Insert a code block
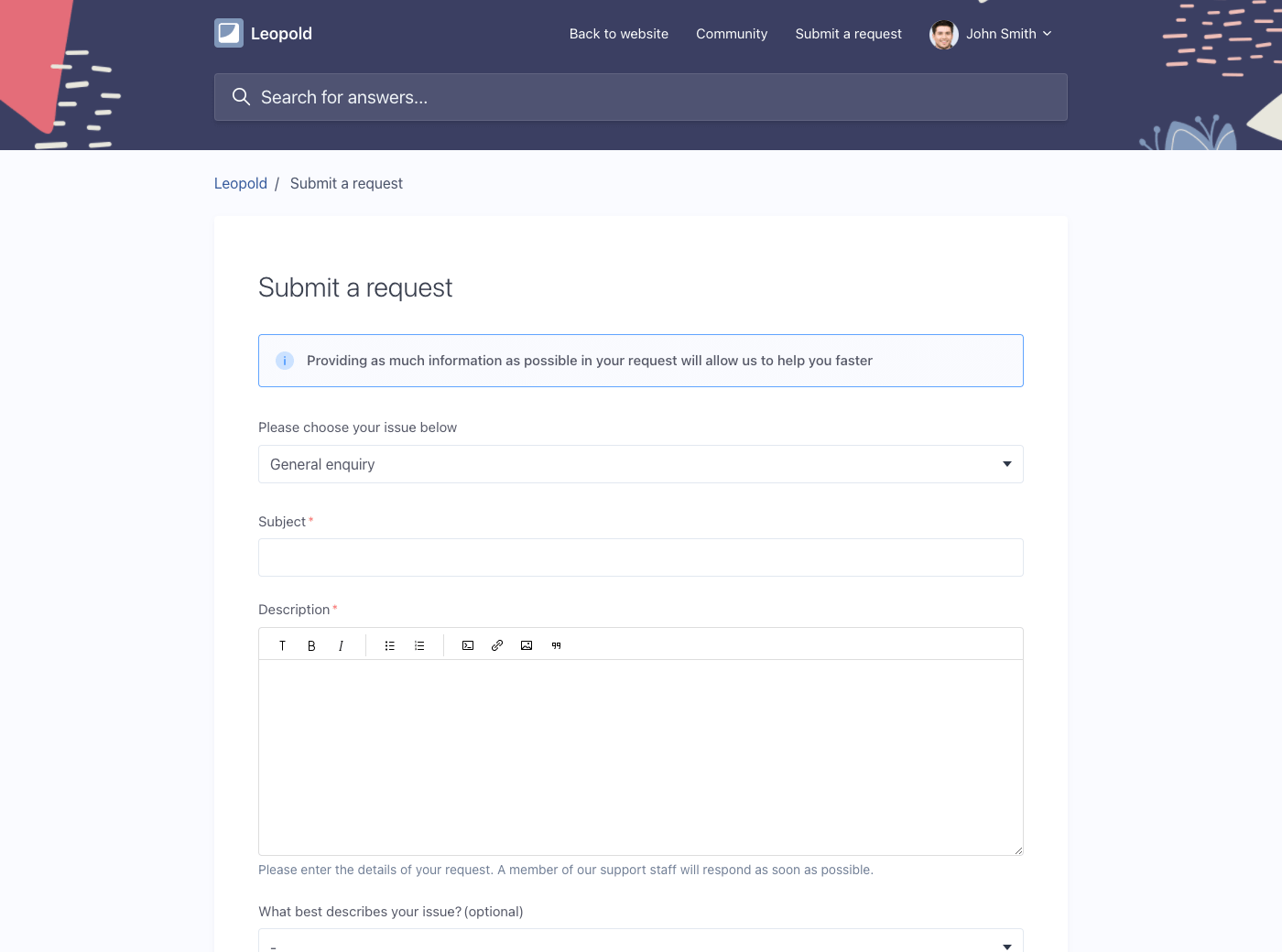1282x952 pixels. pyautogui.click(x=468, y=646)
